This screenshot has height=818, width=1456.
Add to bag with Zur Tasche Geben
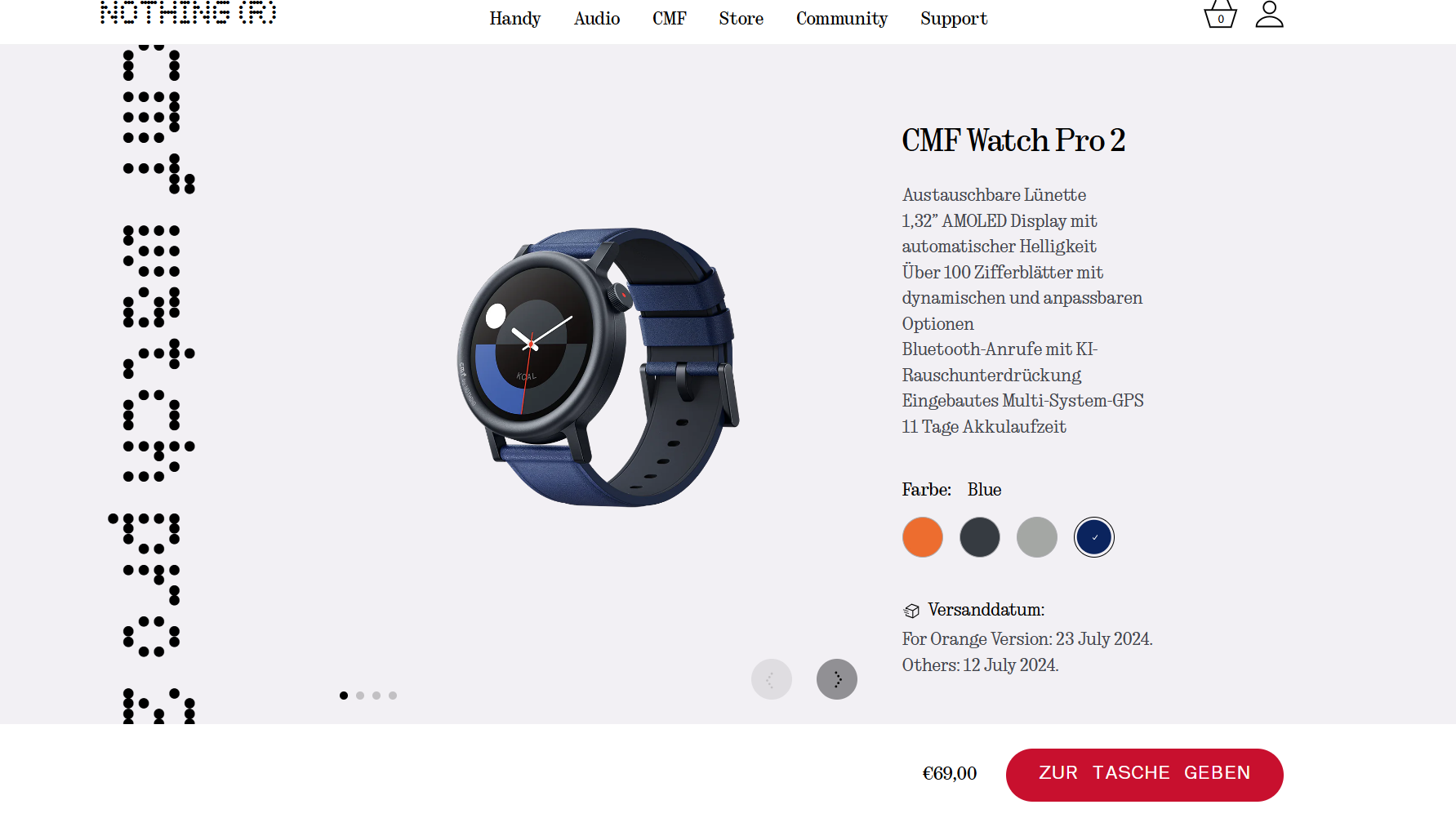1145,775
